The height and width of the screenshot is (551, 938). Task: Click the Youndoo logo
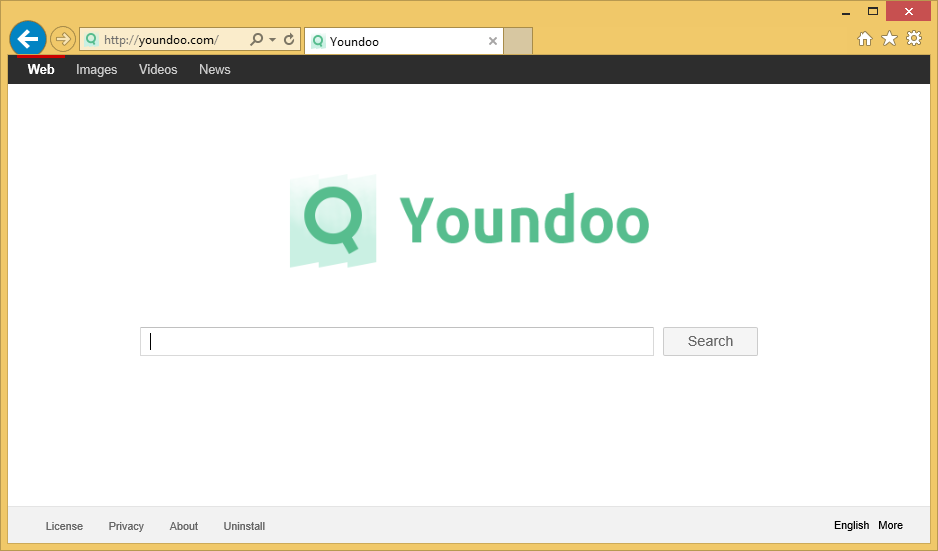pyautogui.click(x=470, y=221)
